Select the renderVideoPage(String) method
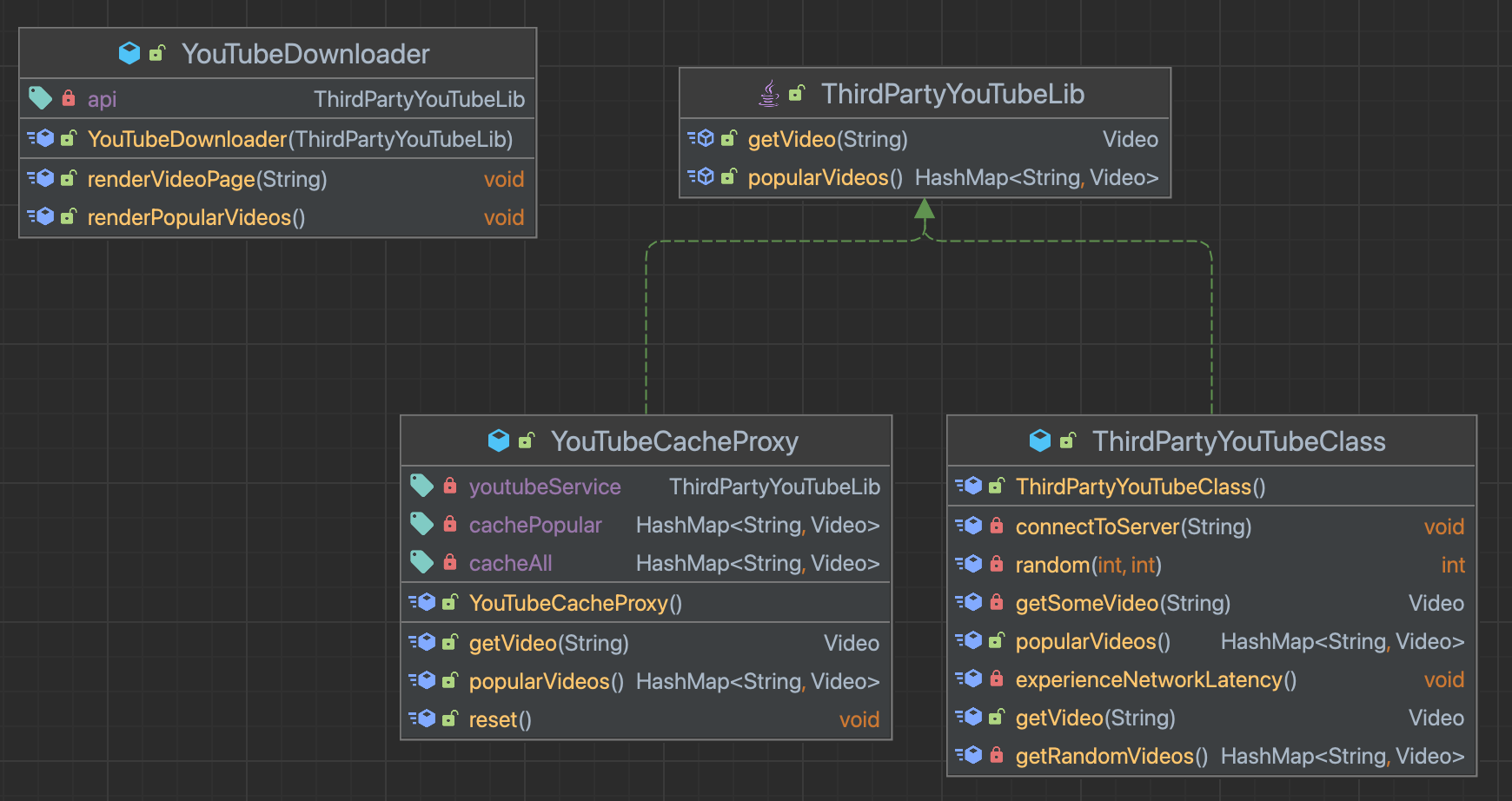Viewport: 1512px width, 801px height. pyautogui.click(x=207, y=179)
